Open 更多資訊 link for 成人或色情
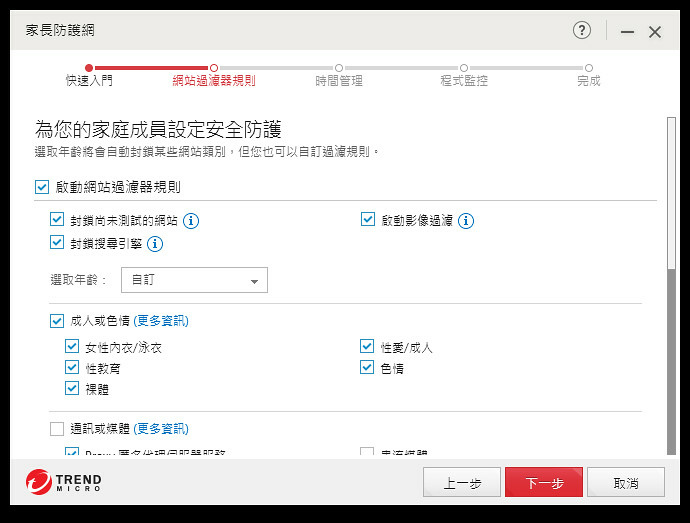 (x=161, y=320)
